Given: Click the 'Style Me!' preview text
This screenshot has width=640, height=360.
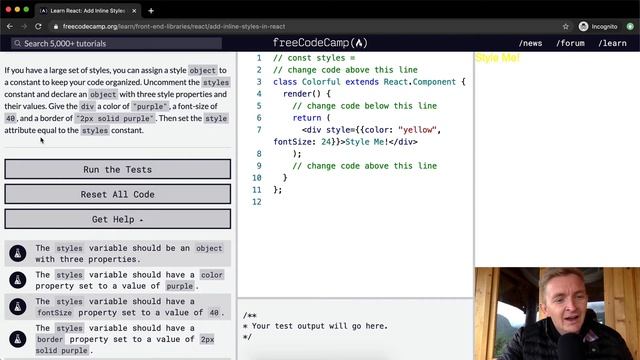Looking at the screenshot, I should 497,58.
